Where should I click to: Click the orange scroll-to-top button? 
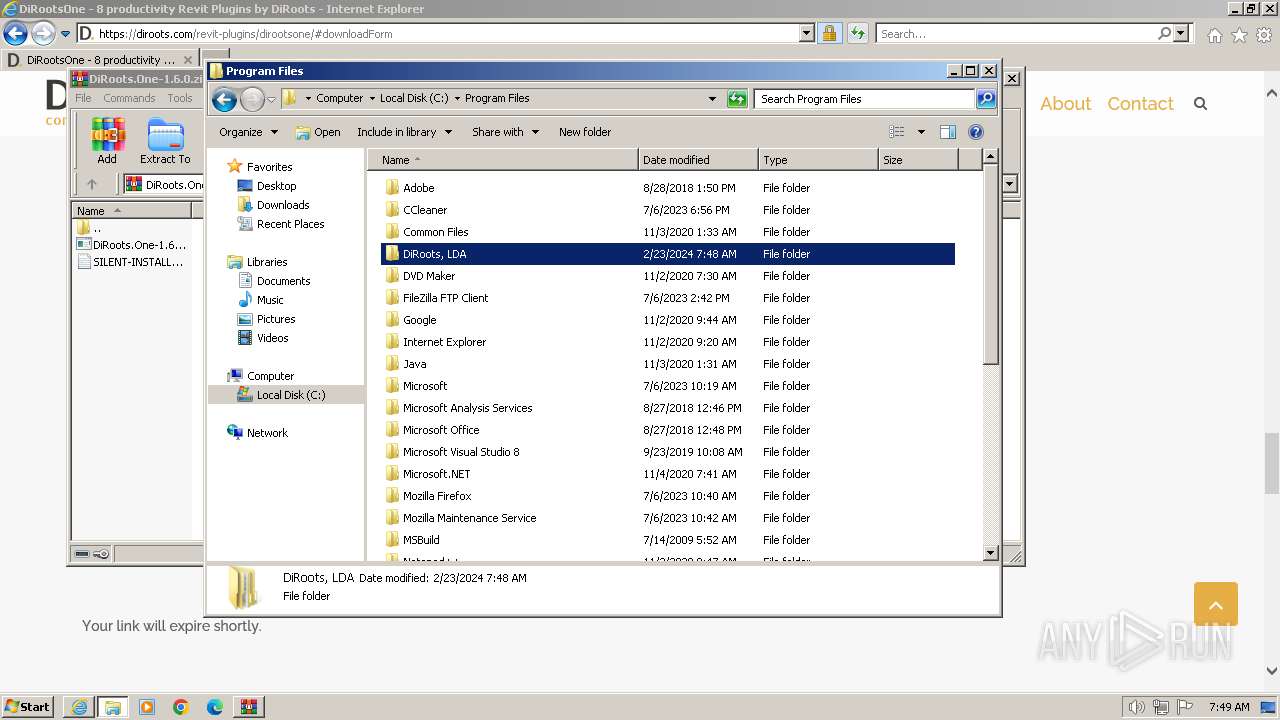coord(1215,604)
